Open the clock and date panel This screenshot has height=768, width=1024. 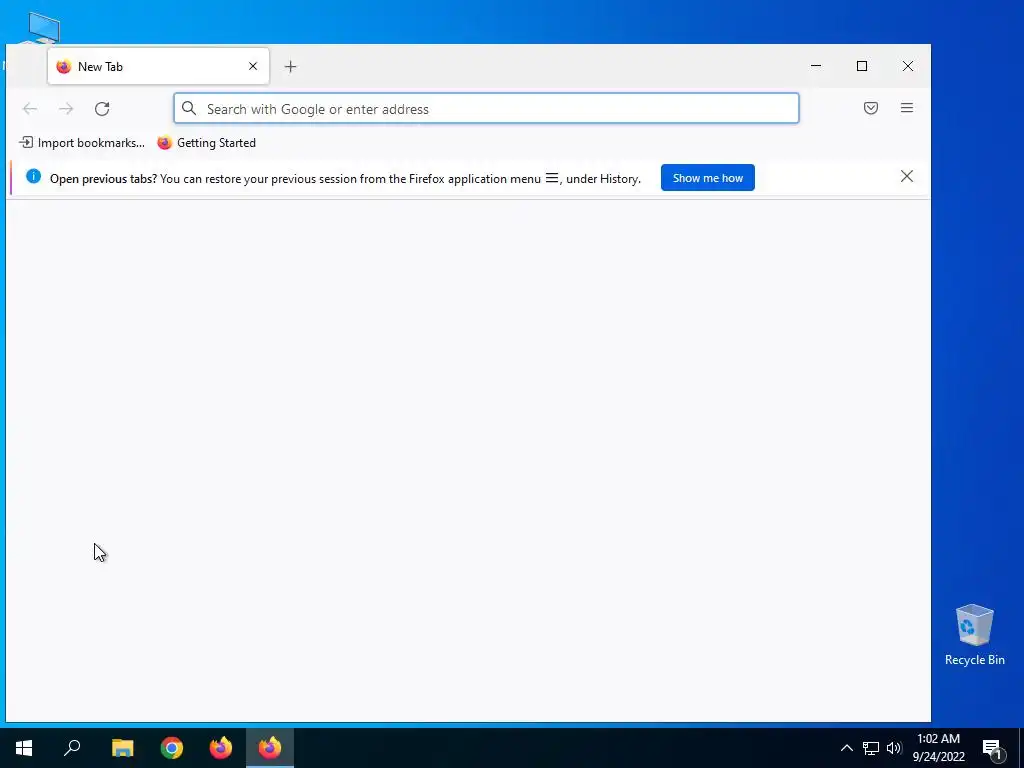tap(938, 748)
